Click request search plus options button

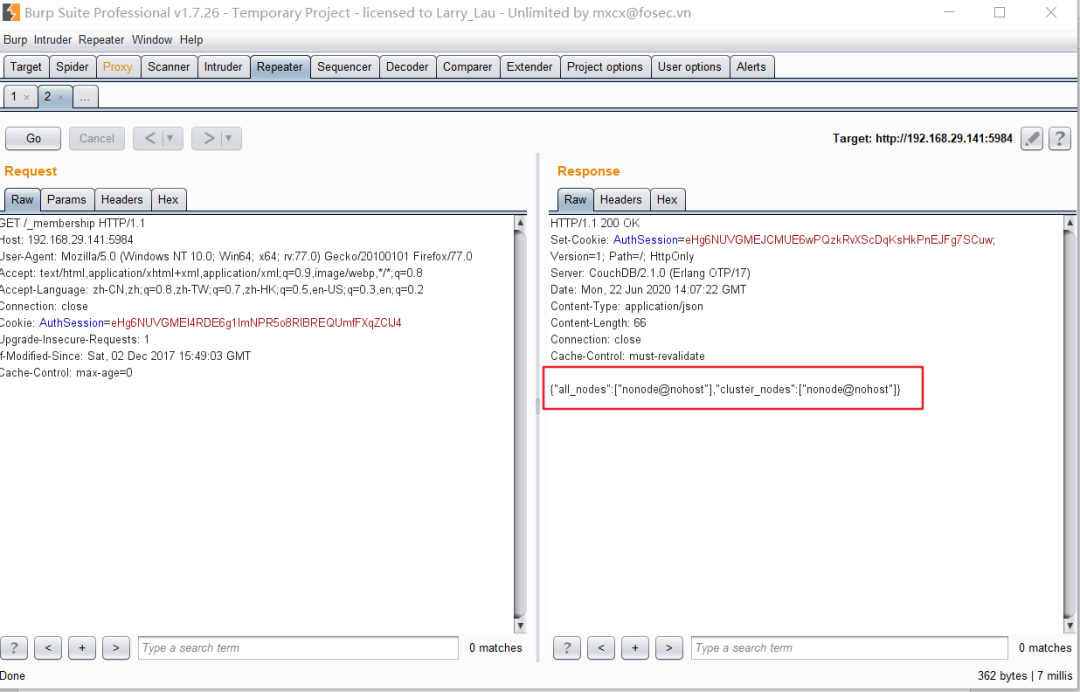[x=82, y=648]
